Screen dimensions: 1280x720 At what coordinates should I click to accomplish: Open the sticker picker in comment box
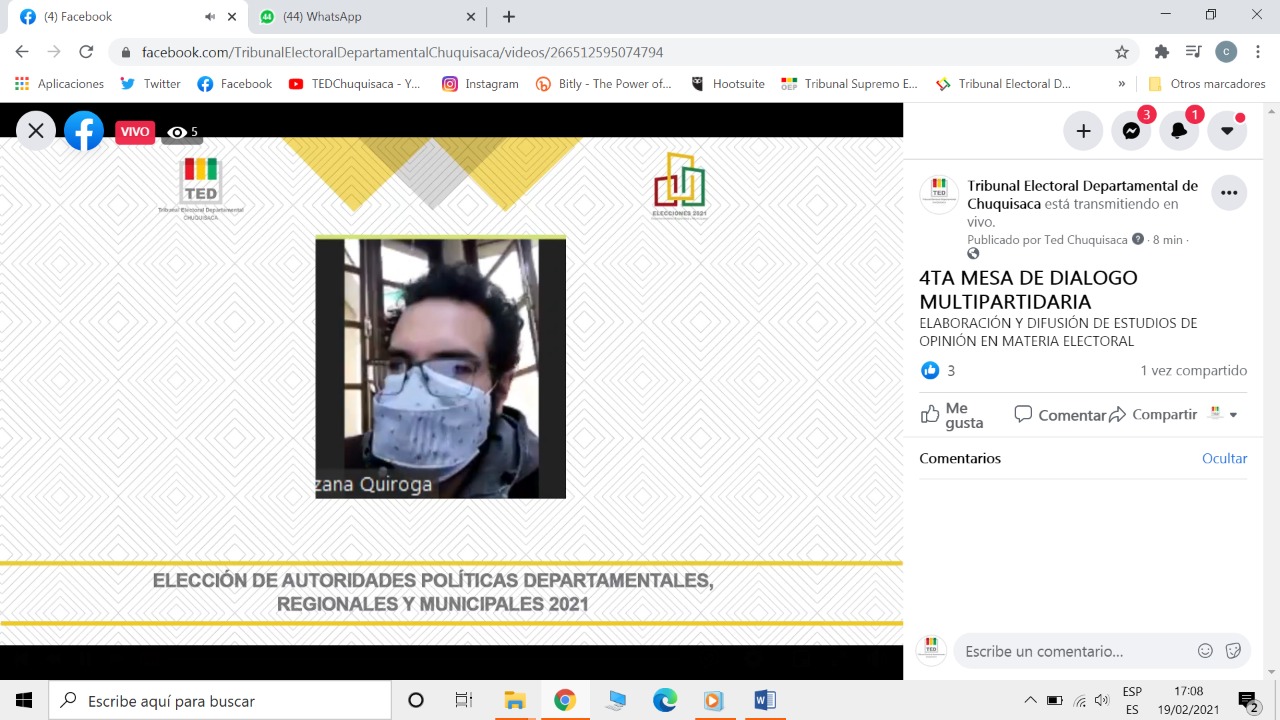[x=1233, y=651]
